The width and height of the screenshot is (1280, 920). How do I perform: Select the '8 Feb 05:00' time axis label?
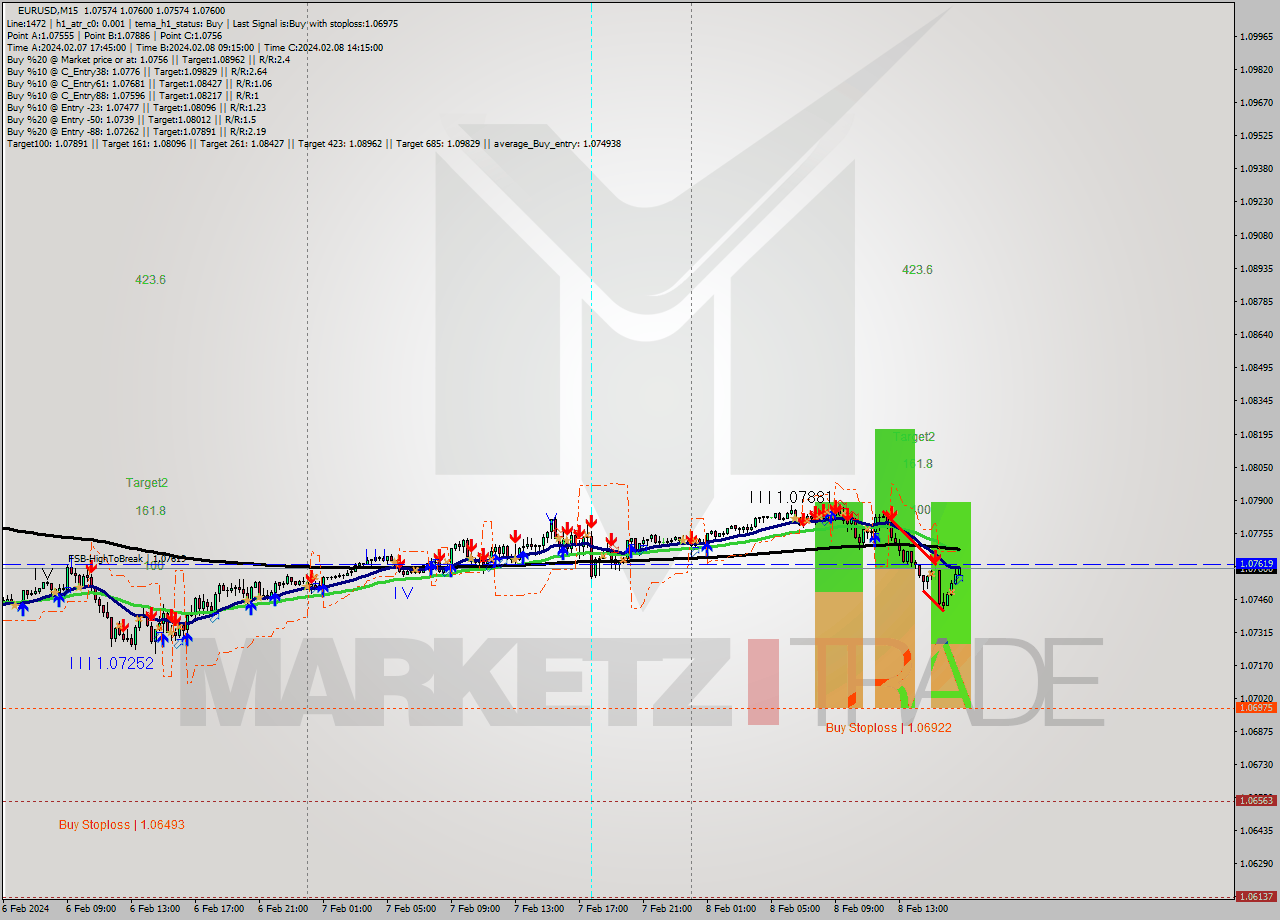click(x=795, y=909)
